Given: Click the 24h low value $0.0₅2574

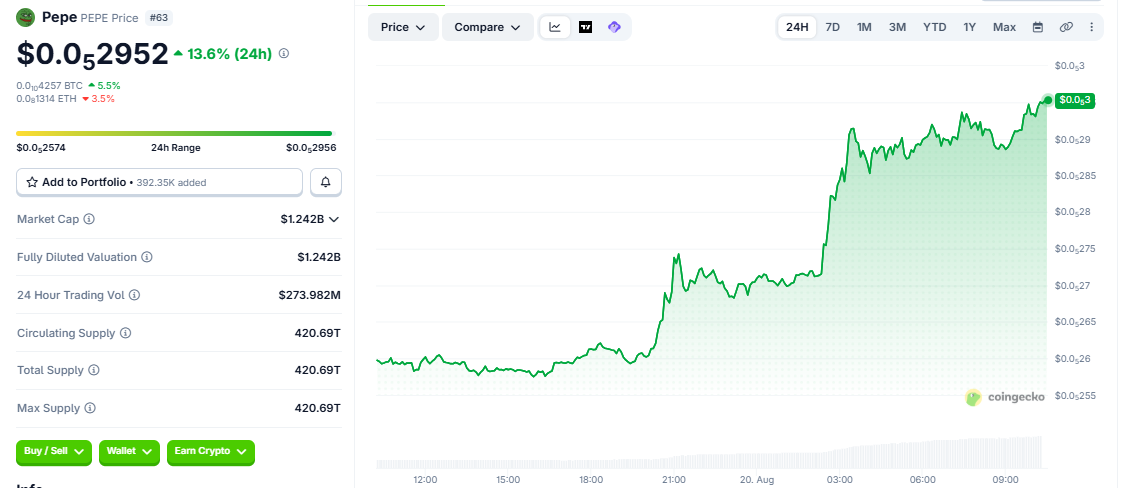Looking at the screenshot, I should 41,148.
